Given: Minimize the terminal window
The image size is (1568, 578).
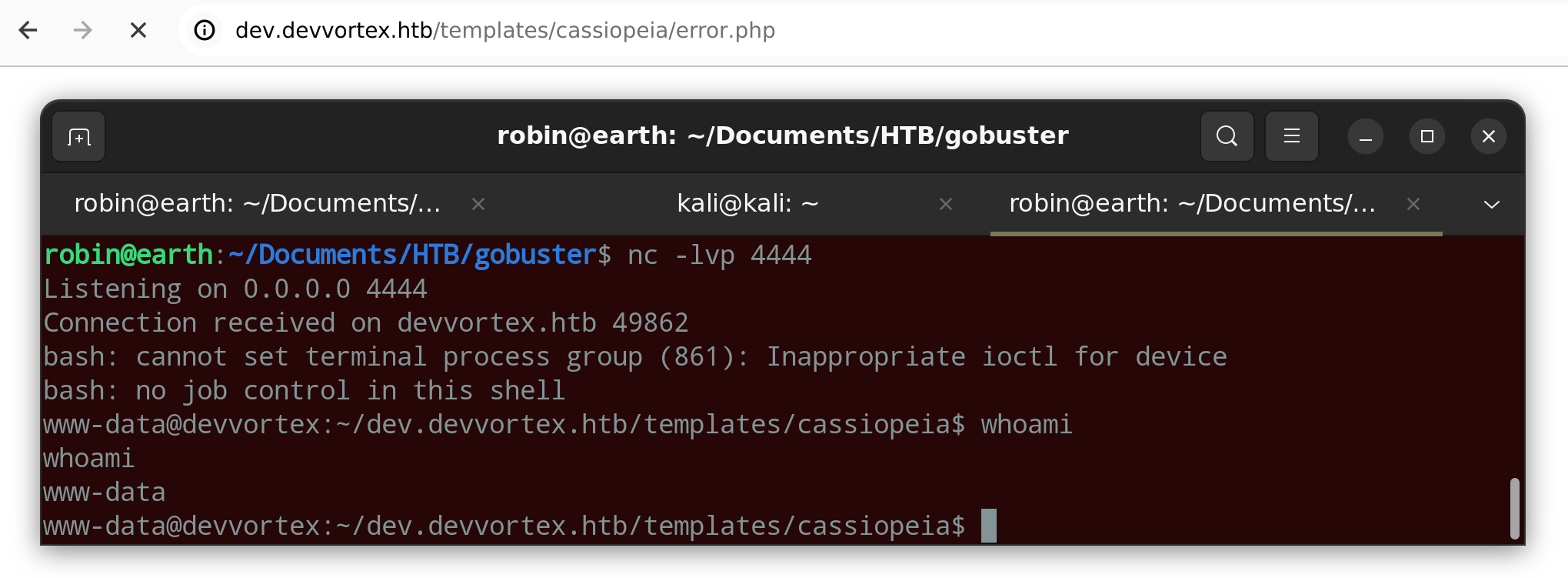Looking at the screenshot, I should [x=1366, y=137].
